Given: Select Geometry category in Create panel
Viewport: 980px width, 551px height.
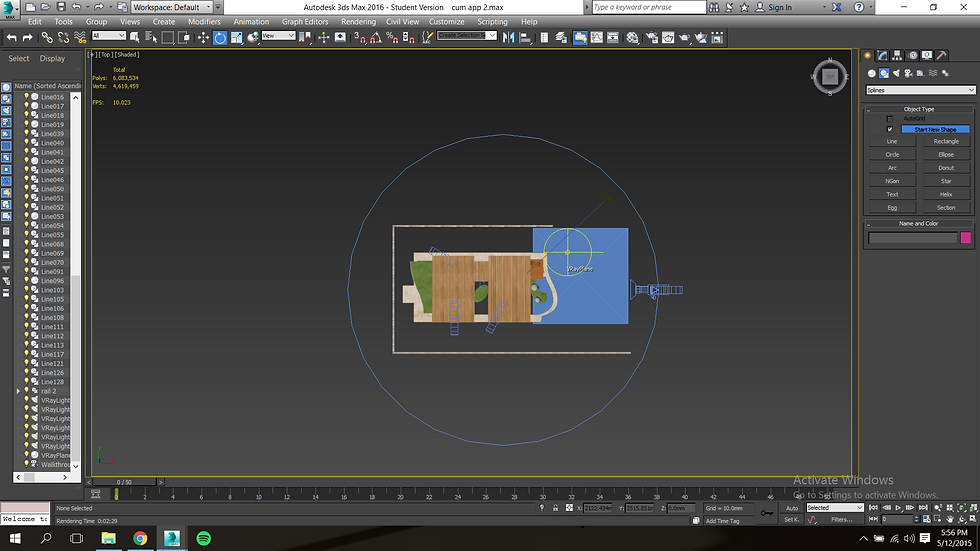Looking at the screenshot, I should 872,73.
